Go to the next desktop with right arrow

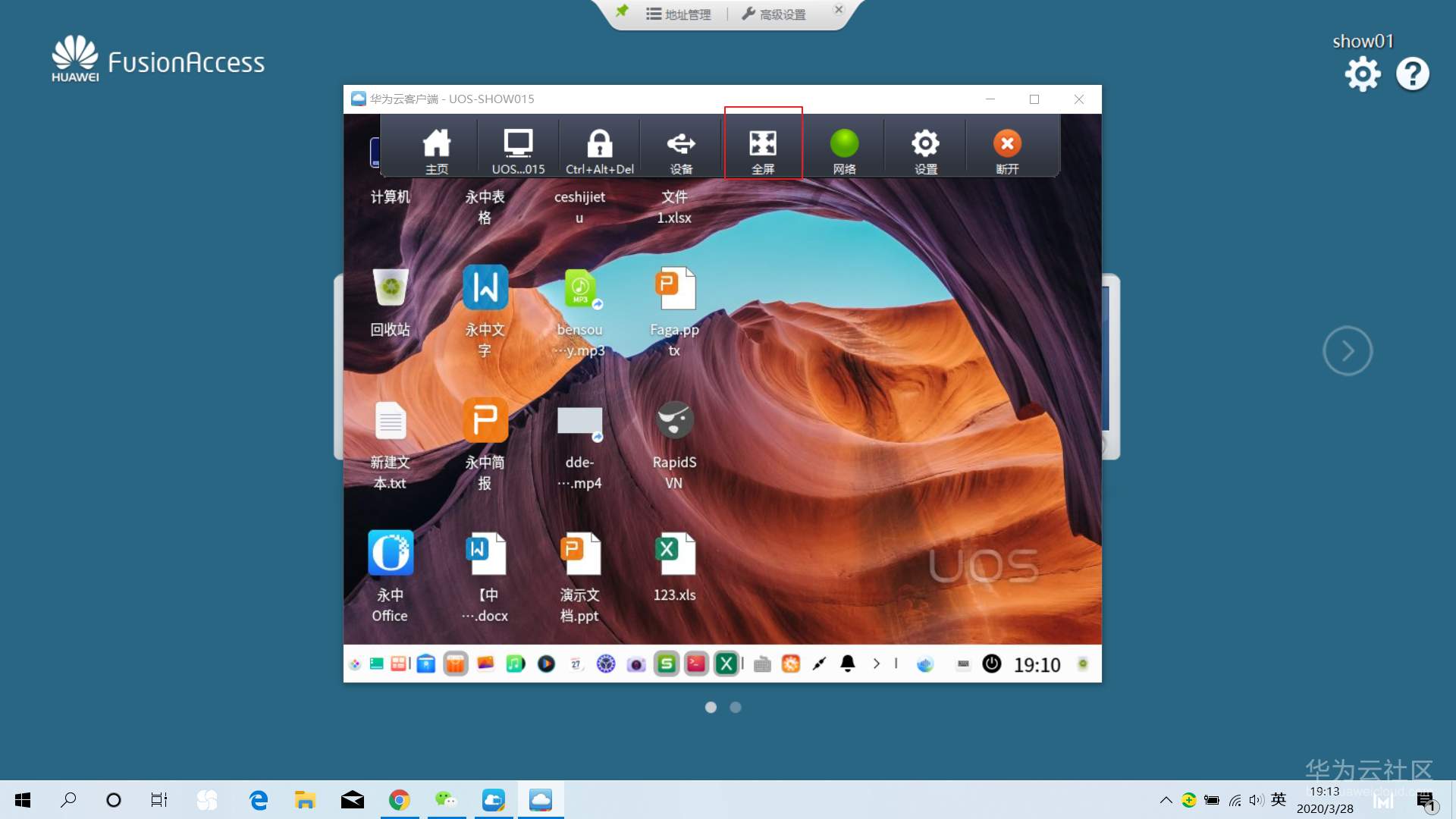(1348, 350)
